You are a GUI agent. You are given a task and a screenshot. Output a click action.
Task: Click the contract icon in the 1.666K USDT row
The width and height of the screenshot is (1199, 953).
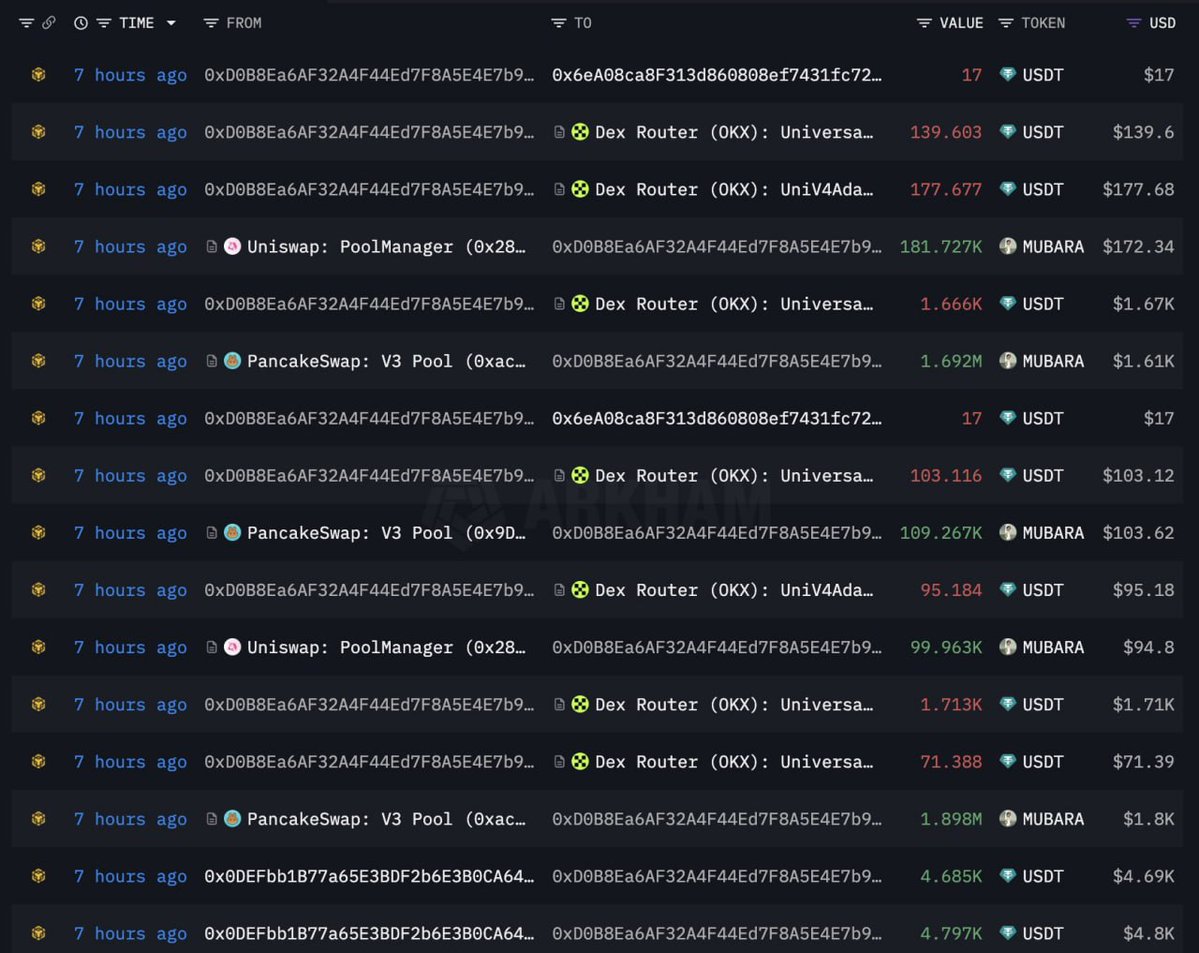(x=559, y=304)
